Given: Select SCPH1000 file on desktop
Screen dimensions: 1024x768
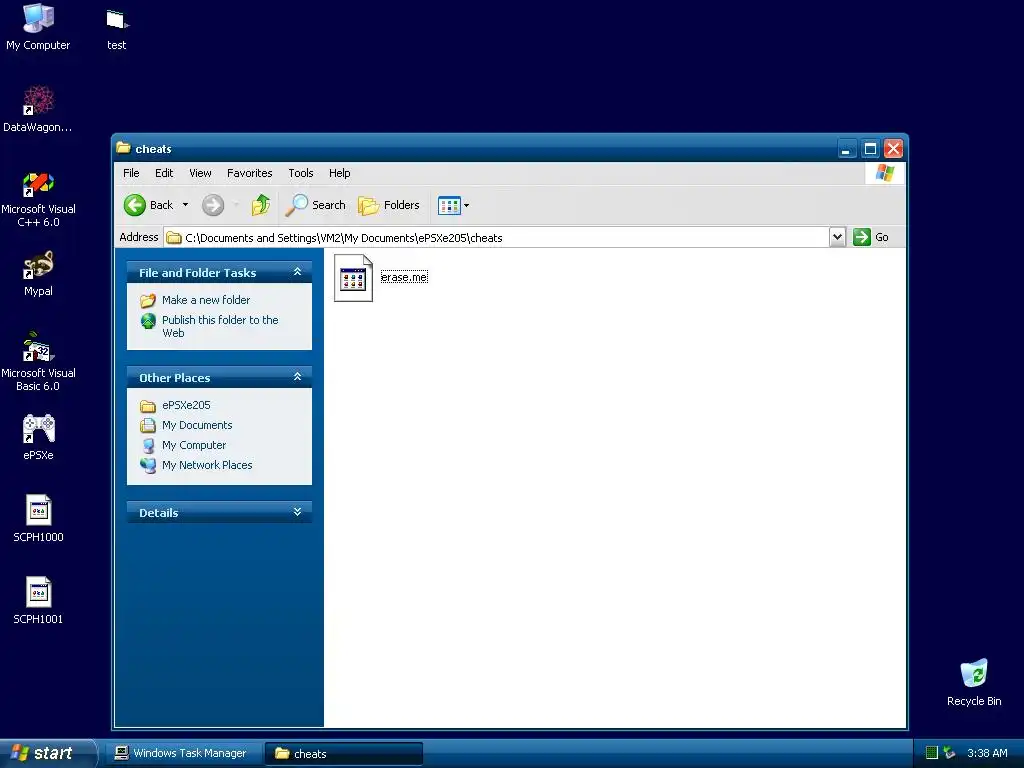Looking at the screenshot, I should (x=38, y=519).
